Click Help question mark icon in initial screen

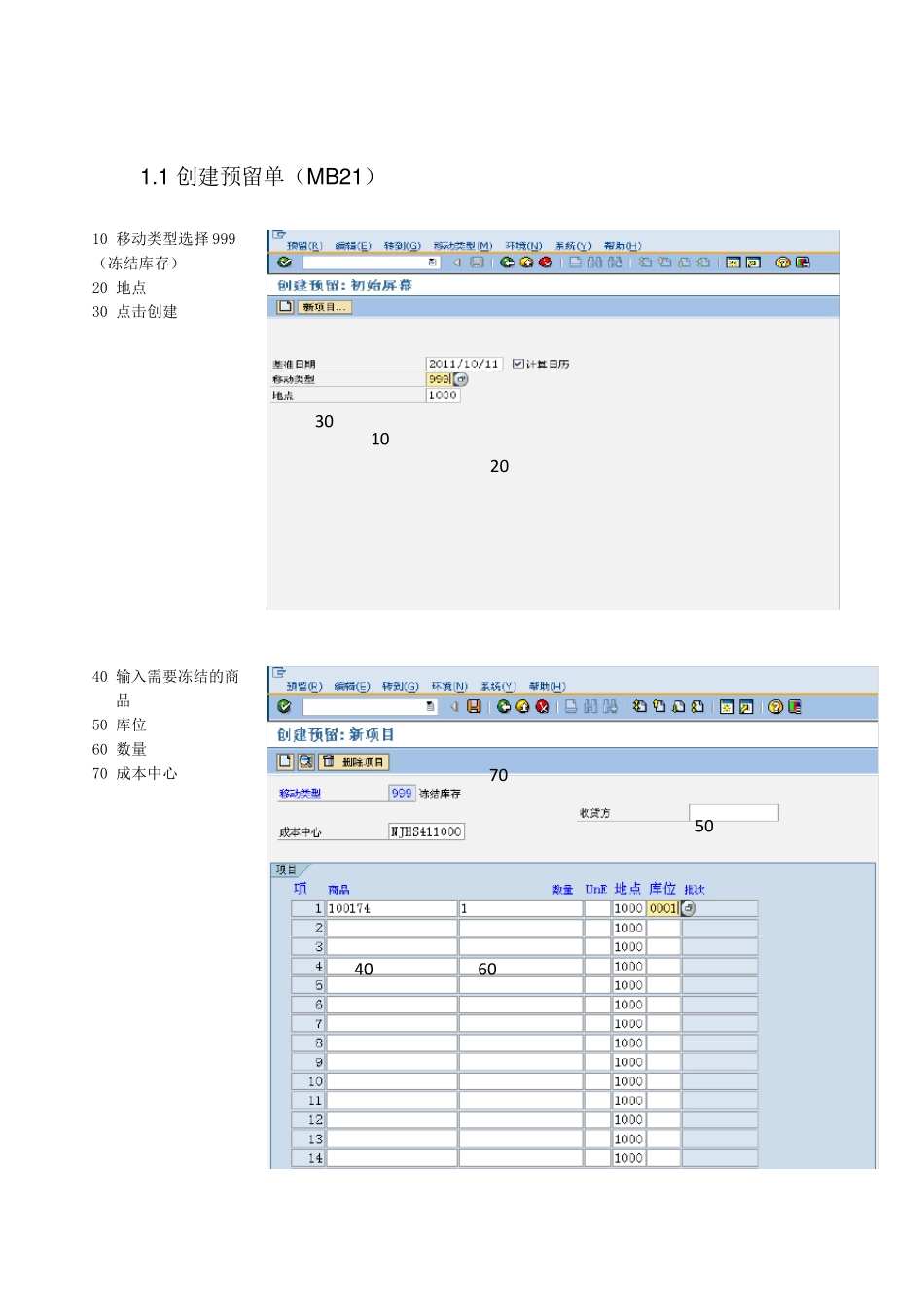(783, 263)
